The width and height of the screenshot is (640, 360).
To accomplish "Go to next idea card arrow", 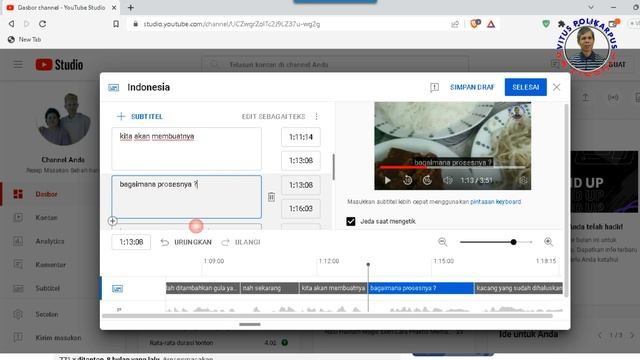I will coord(632,335).
